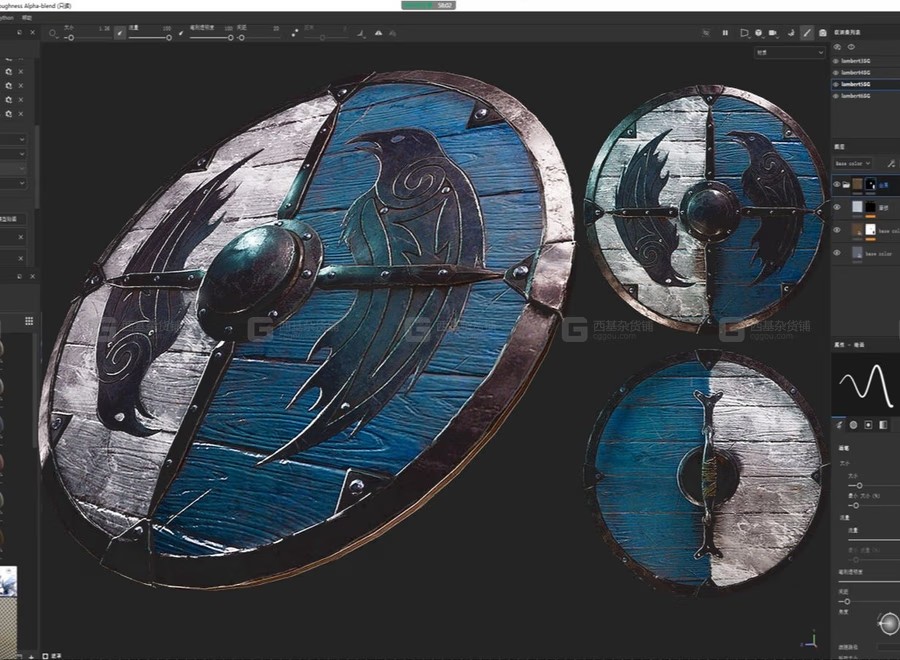Screen dimensions: 900x660
Task: Hide the second layer with black mask
Action: pos(837,207)
